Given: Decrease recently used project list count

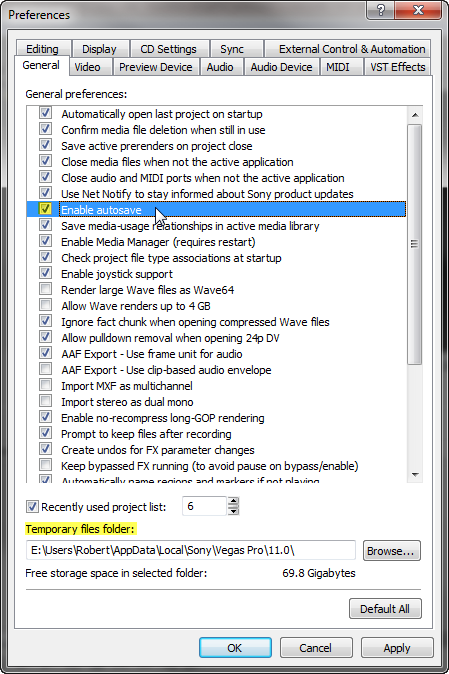Looking at the screenshot, I should [x=233, y=510].
